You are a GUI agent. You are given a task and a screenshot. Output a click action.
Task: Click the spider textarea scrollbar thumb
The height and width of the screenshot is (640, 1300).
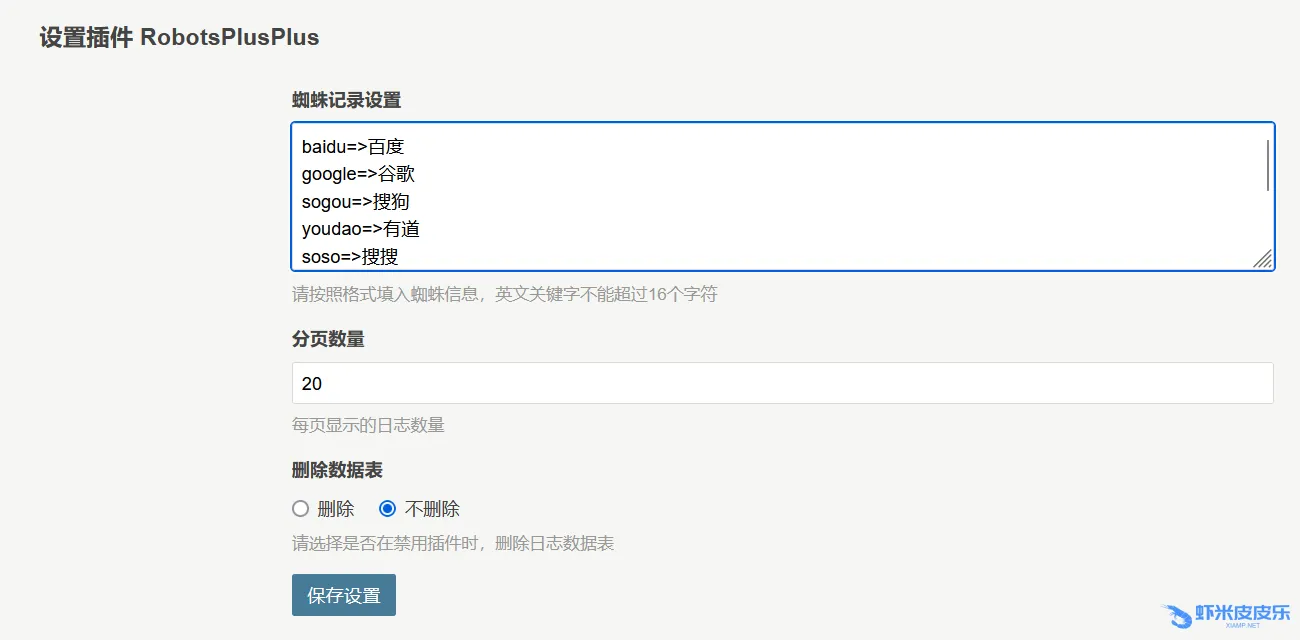pyautogui.click(x=1267, y=166)
